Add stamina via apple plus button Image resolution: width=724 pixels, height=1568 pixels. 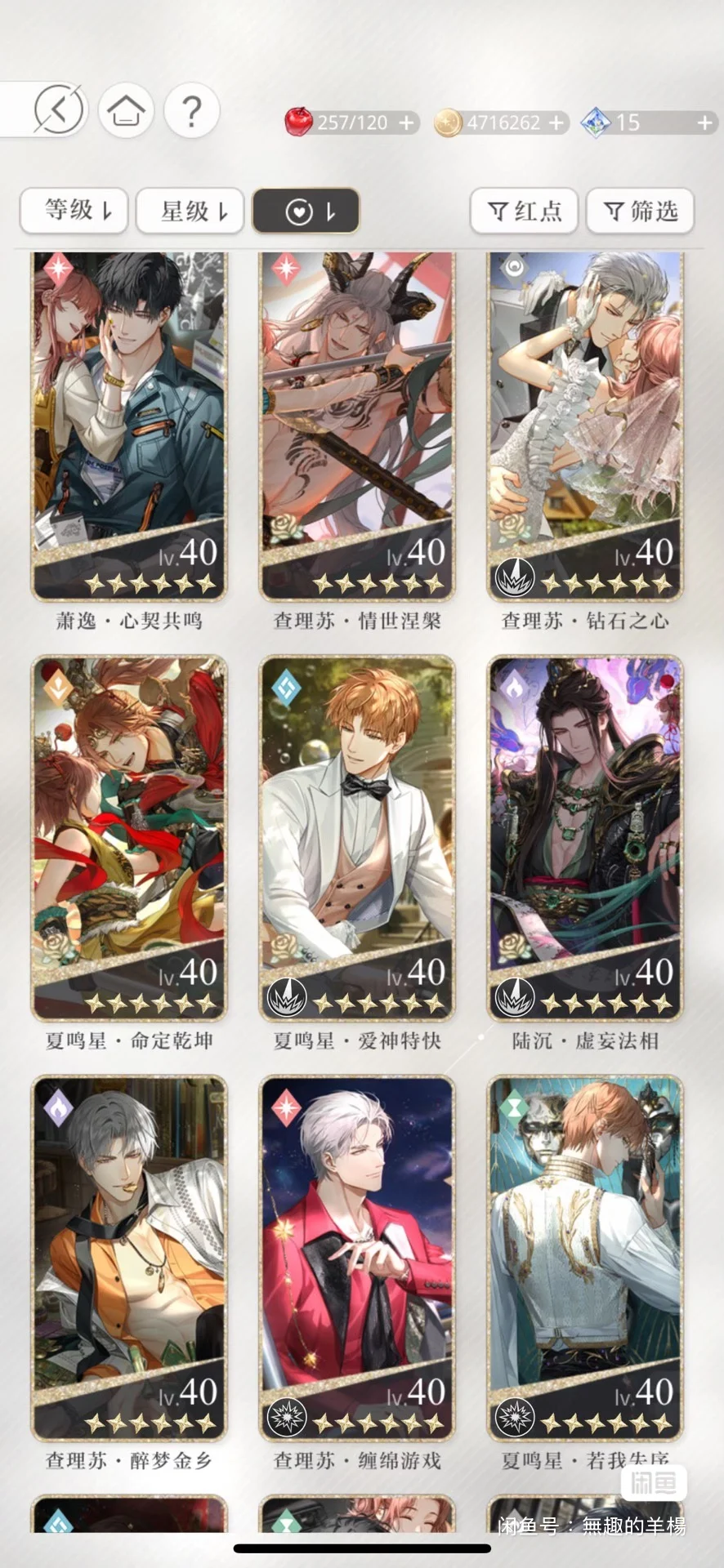(x=406, y=122)
